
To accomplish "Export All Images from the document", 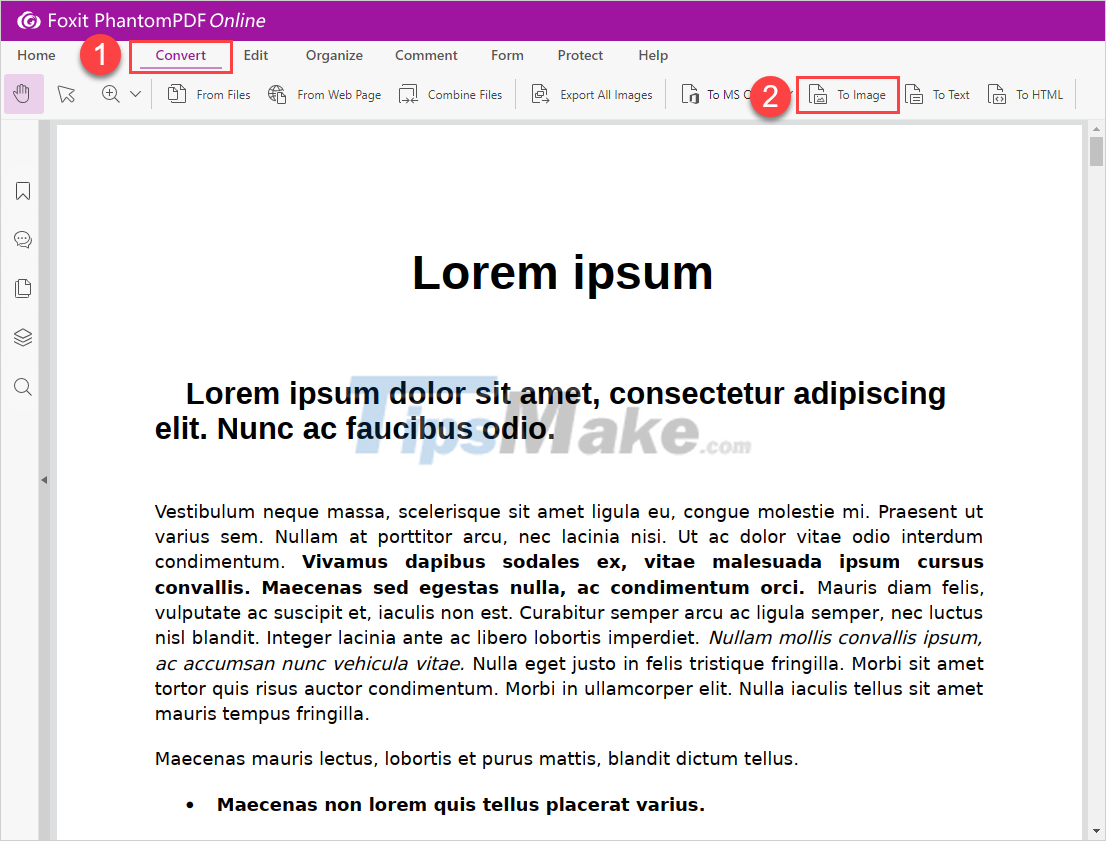I will [591, 93].
